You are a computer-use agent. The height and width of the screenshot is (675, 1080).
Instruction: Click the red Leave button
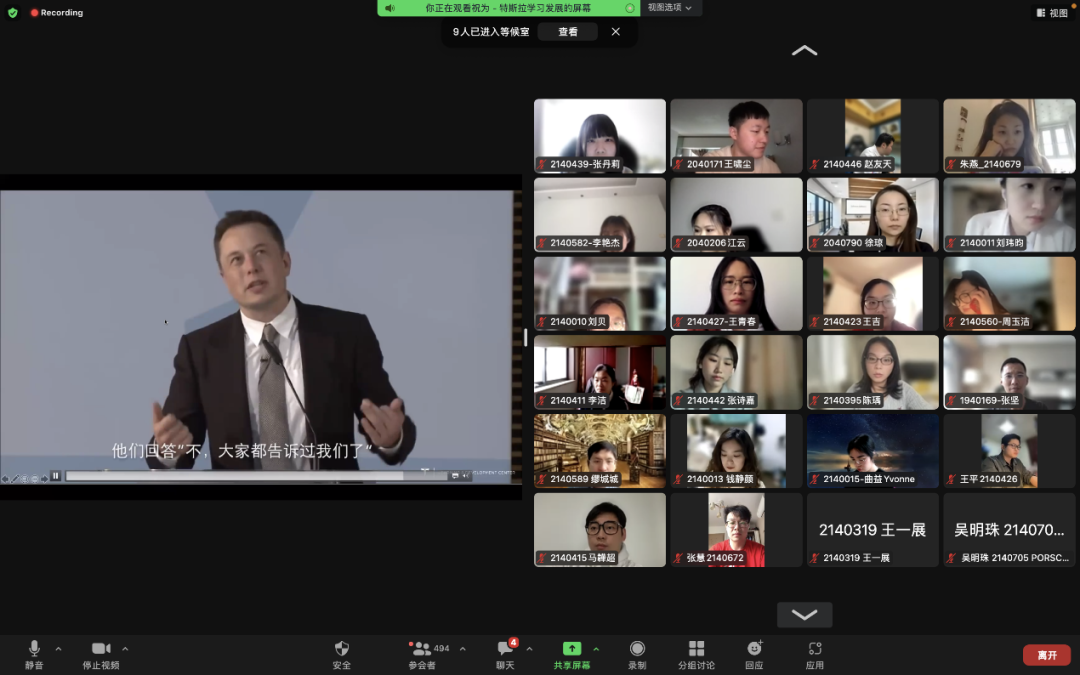point(1047,655)
